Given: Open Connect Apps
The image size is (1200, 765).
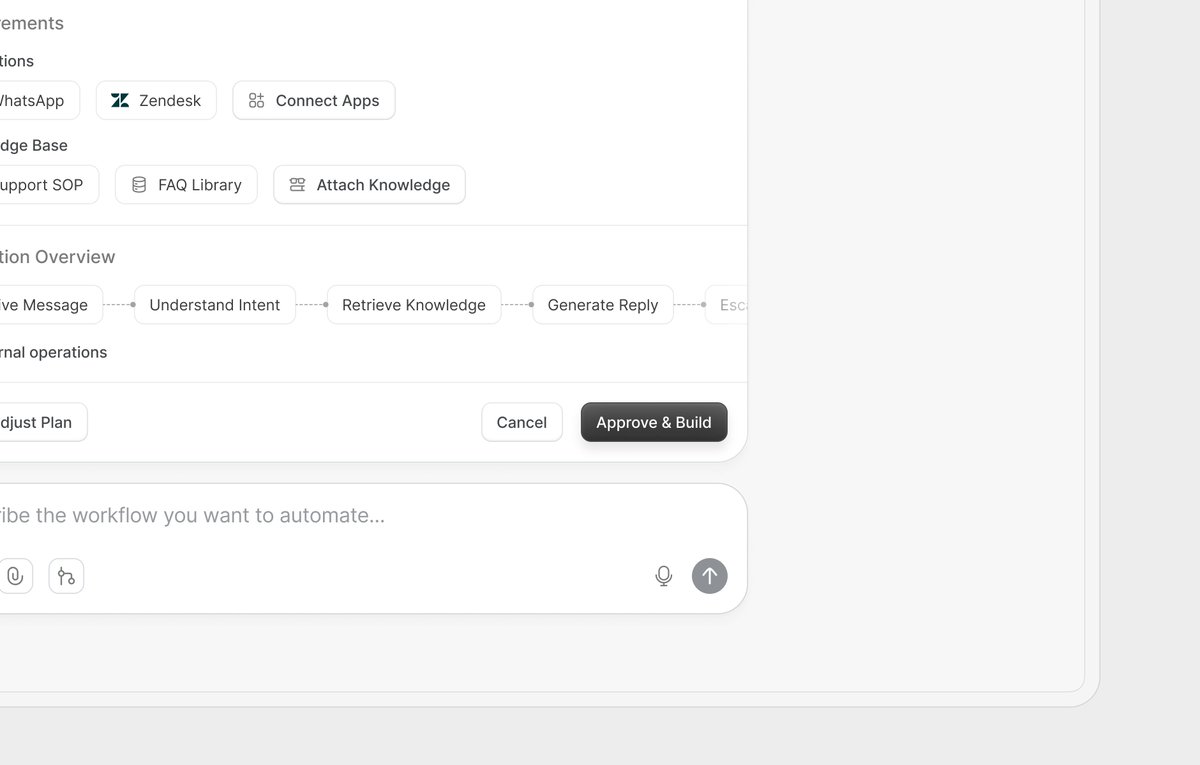Looking at the screenshot, I should tap(314, 100).
